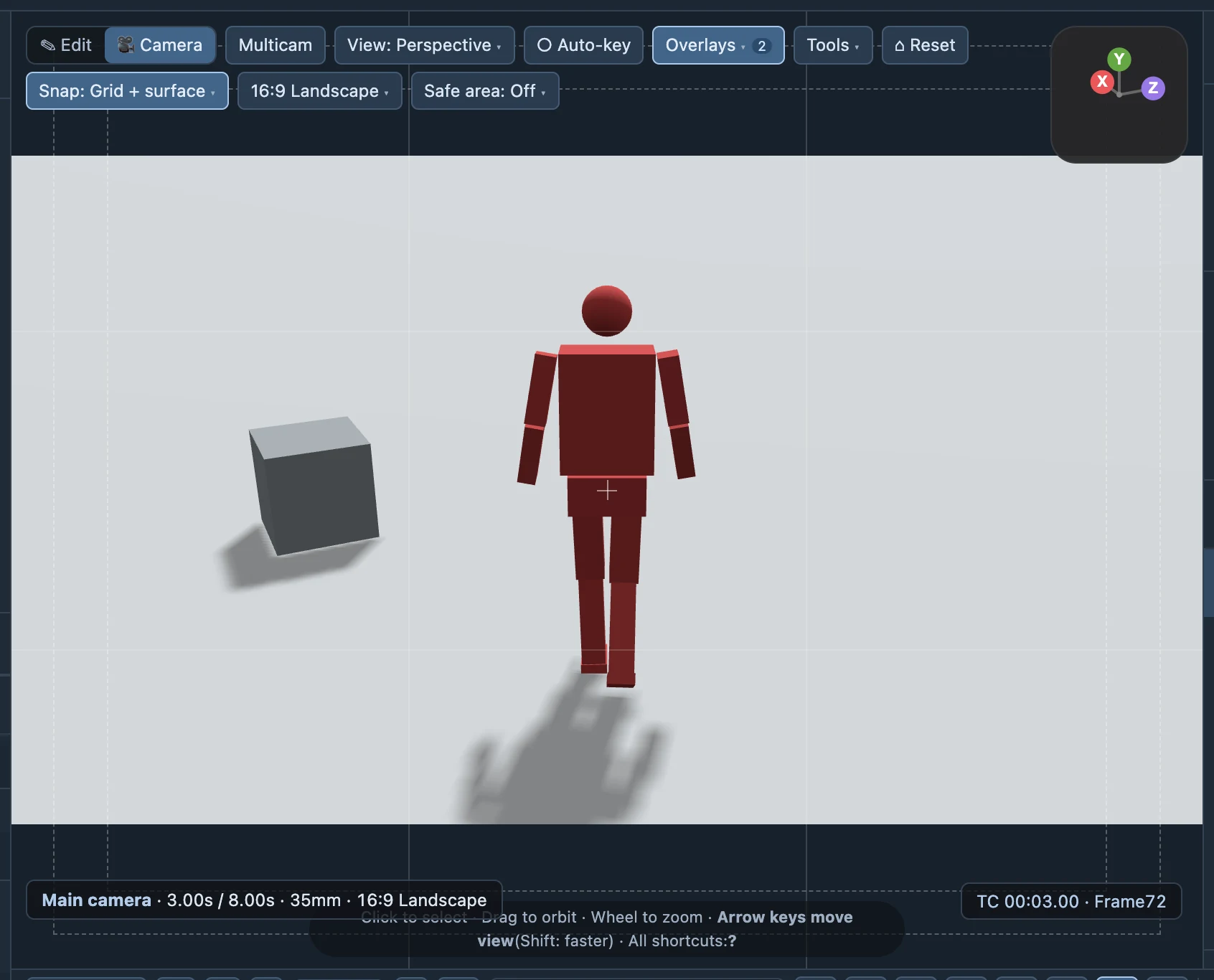The height and width of the screenshot is (980, 1214).
Task: Open the Overlays menu
Action: click(718, 45)
